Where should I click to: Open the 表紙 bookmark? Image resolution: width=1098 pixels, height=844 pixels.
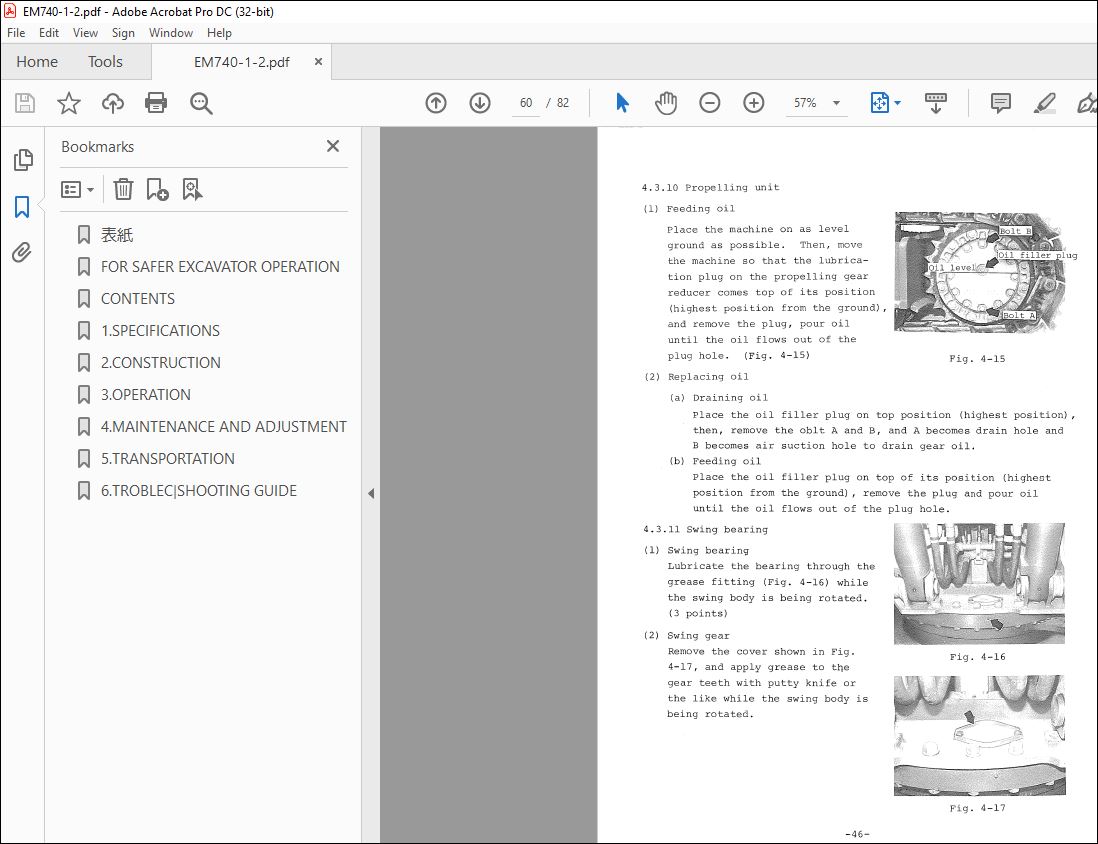117,235
